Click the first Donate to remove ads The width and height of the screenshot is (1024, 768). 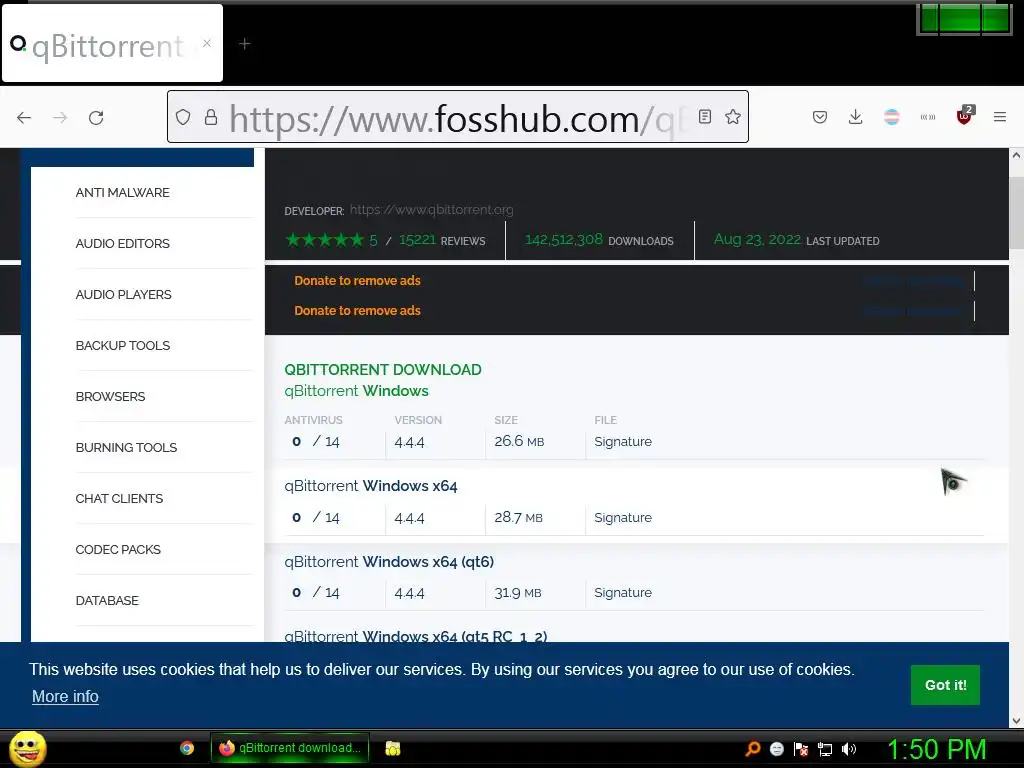coord(357,281)
